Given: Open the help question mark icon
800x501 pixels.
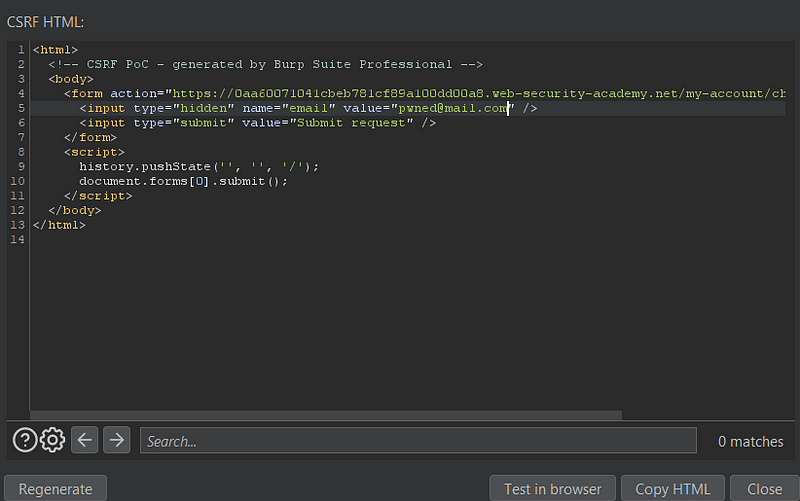Looking at the screenshot, I should click(25, 440).
